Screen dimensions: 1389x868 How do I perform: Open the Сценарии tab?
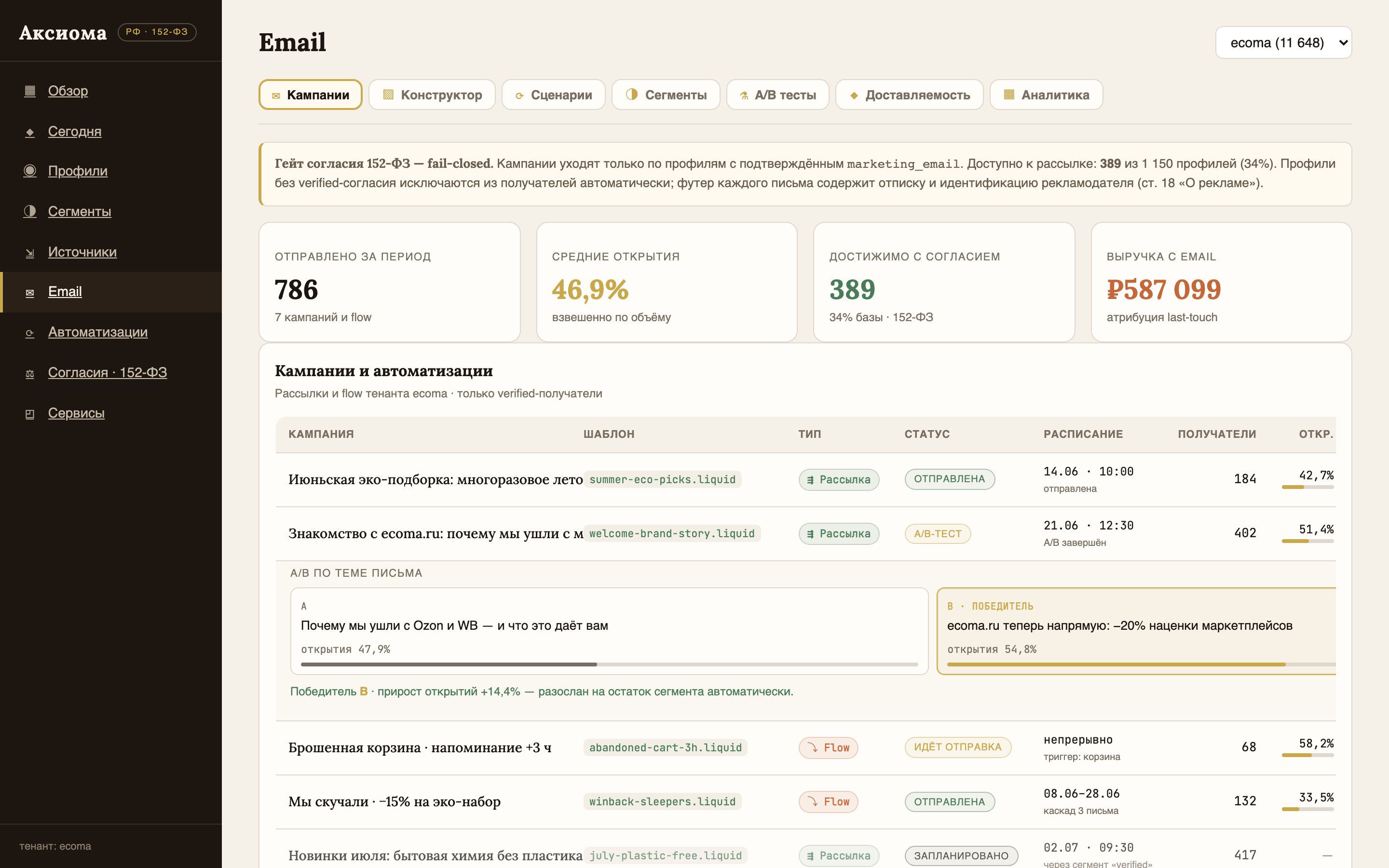[553, 95]
